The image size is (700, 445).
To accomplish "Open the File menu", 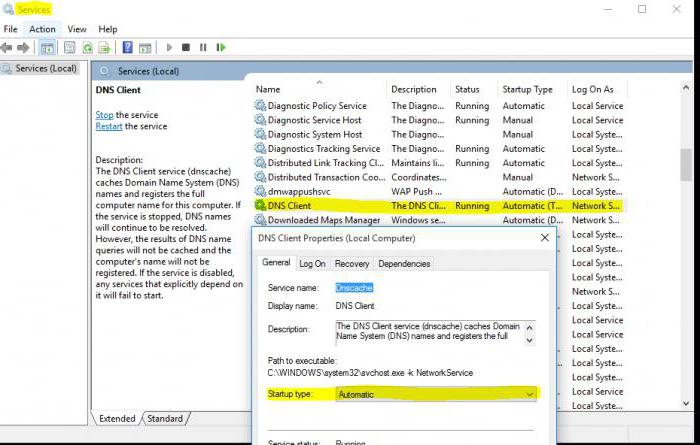I will (10, 29).
